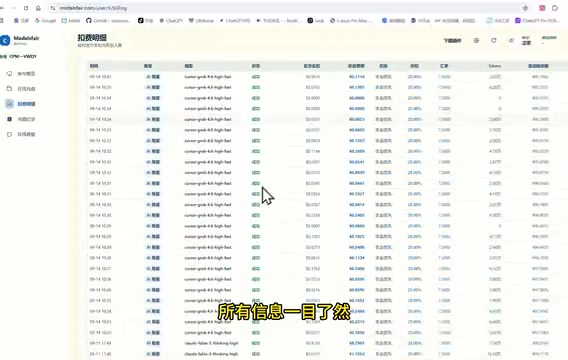The width and height of the screenshot is (568, 360).
Task: Click the Modelsfair logo icon
Action: click(x=5, y=40)
